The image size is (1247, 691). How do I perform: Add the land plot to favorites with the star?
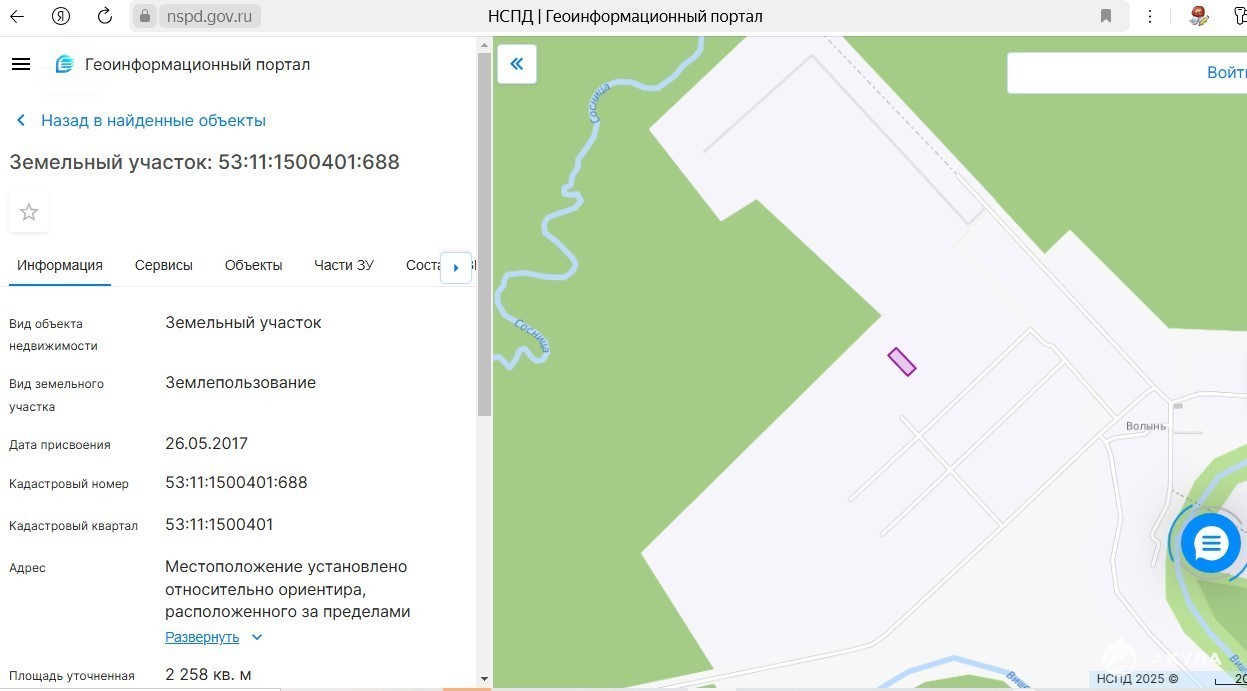click(x=29, y=212)
